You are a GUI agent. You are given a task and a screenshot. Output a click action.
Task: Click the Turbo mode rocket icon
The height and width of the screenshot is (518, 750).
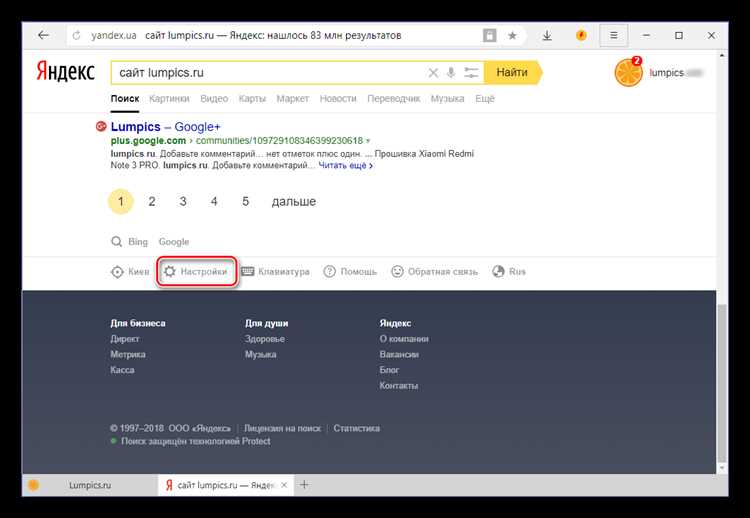[579, 35]
